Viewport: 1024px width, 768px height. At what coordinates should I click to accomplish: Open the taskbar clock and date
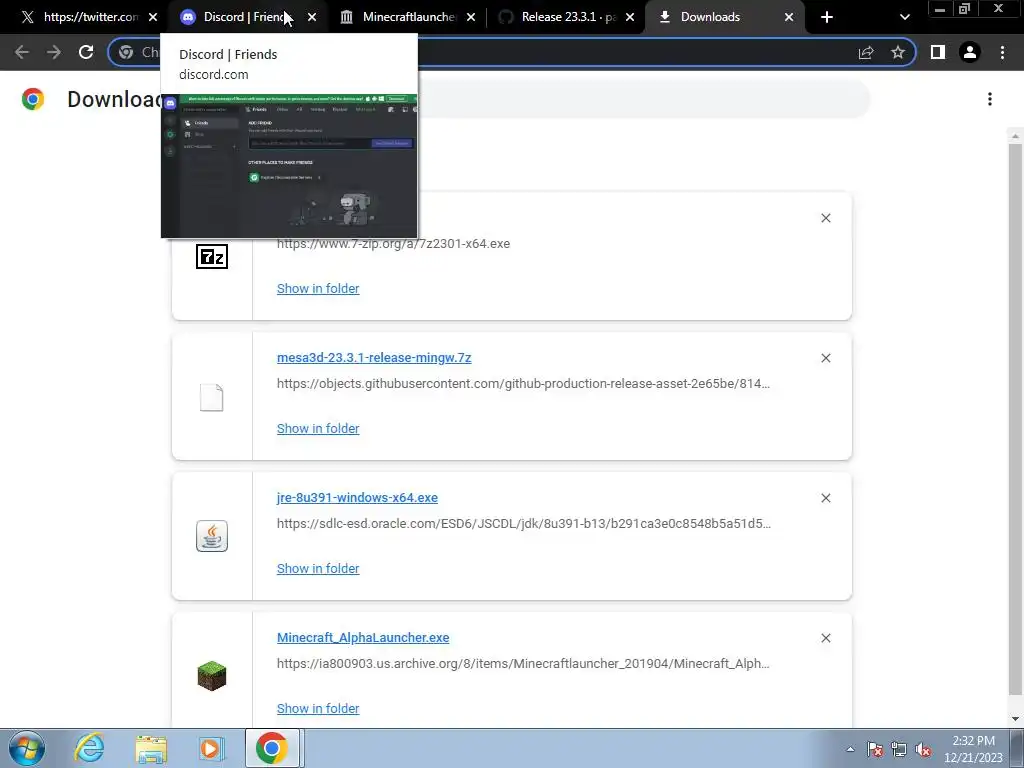[x=973, y=749]
